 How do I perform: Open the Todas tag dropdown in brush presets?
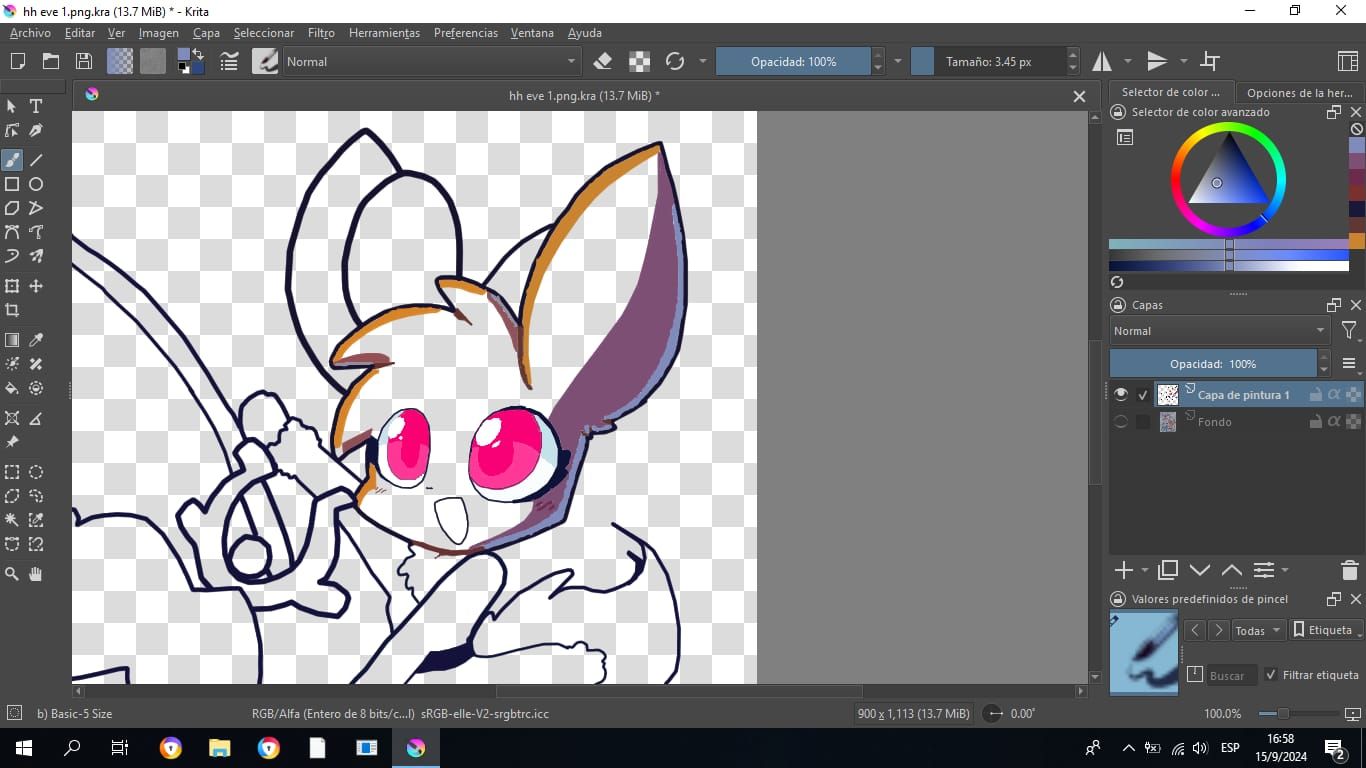tap(1257, 630)
